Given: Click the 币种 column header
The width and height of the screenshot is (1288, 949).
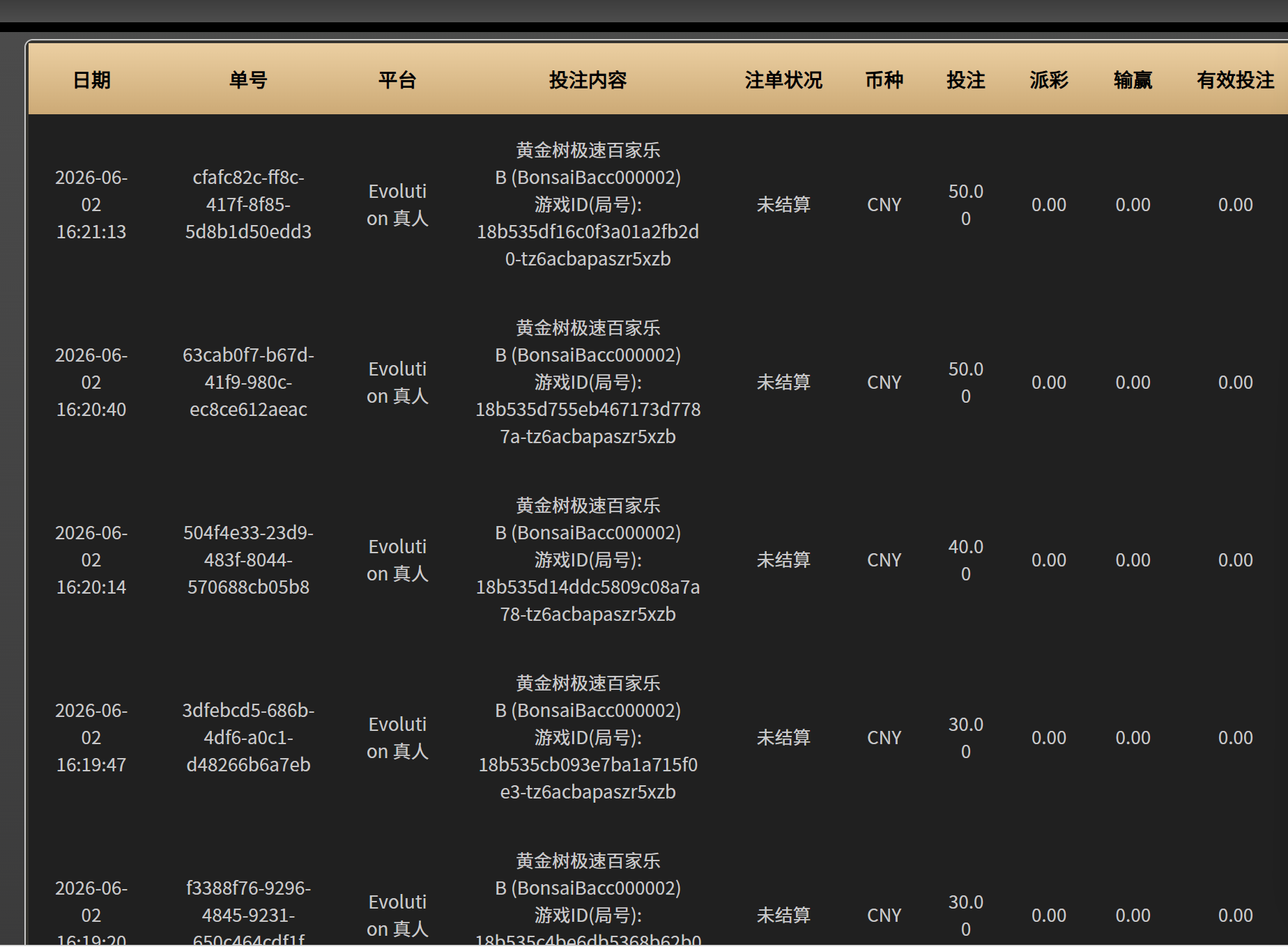Looking at the screenshot, I should click(884, 80).
